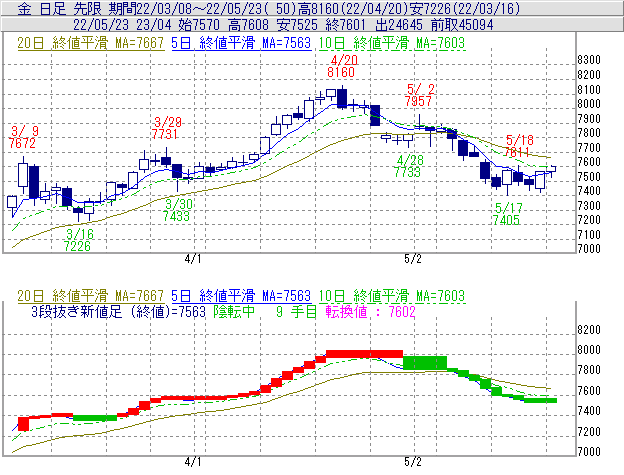
Task: Click the 9 手目 count text
Action: 296,311
